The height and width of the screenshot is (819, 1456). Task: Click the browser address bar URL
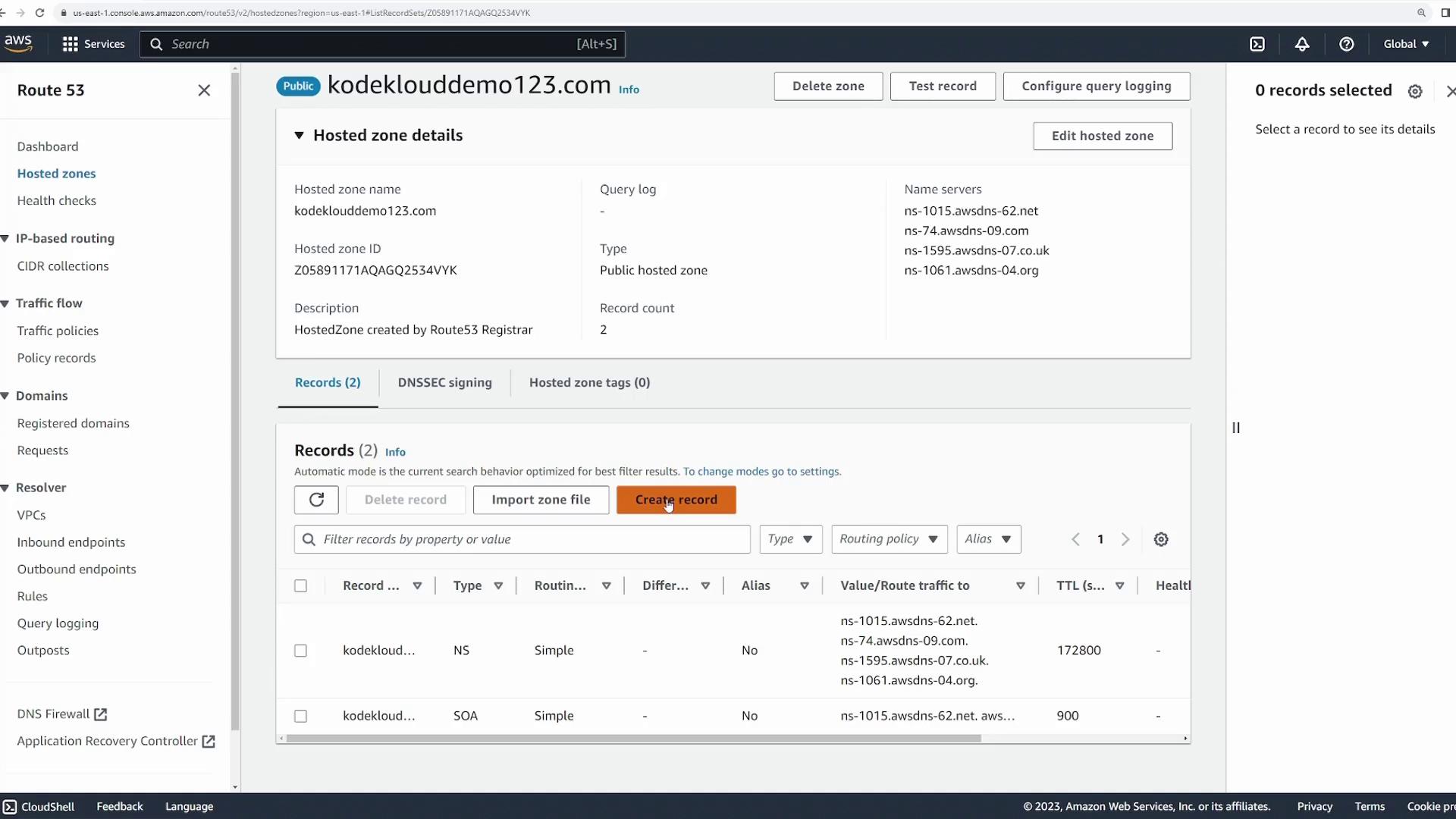pyautogui.click(x=302, y=13)
